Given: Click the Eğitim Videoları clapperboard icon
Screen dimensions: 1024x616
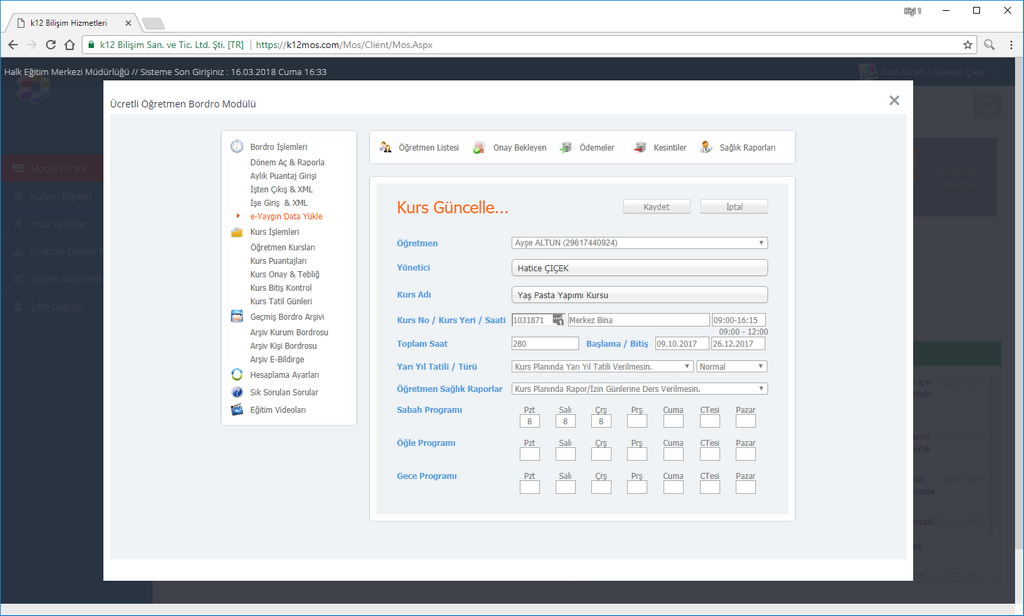Looking at the screenshot, I should point(236,410).
